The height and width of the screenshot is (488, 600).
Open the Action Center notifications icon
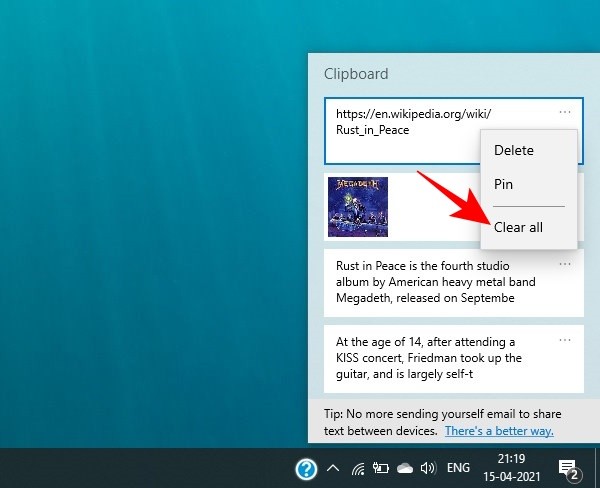569,469
